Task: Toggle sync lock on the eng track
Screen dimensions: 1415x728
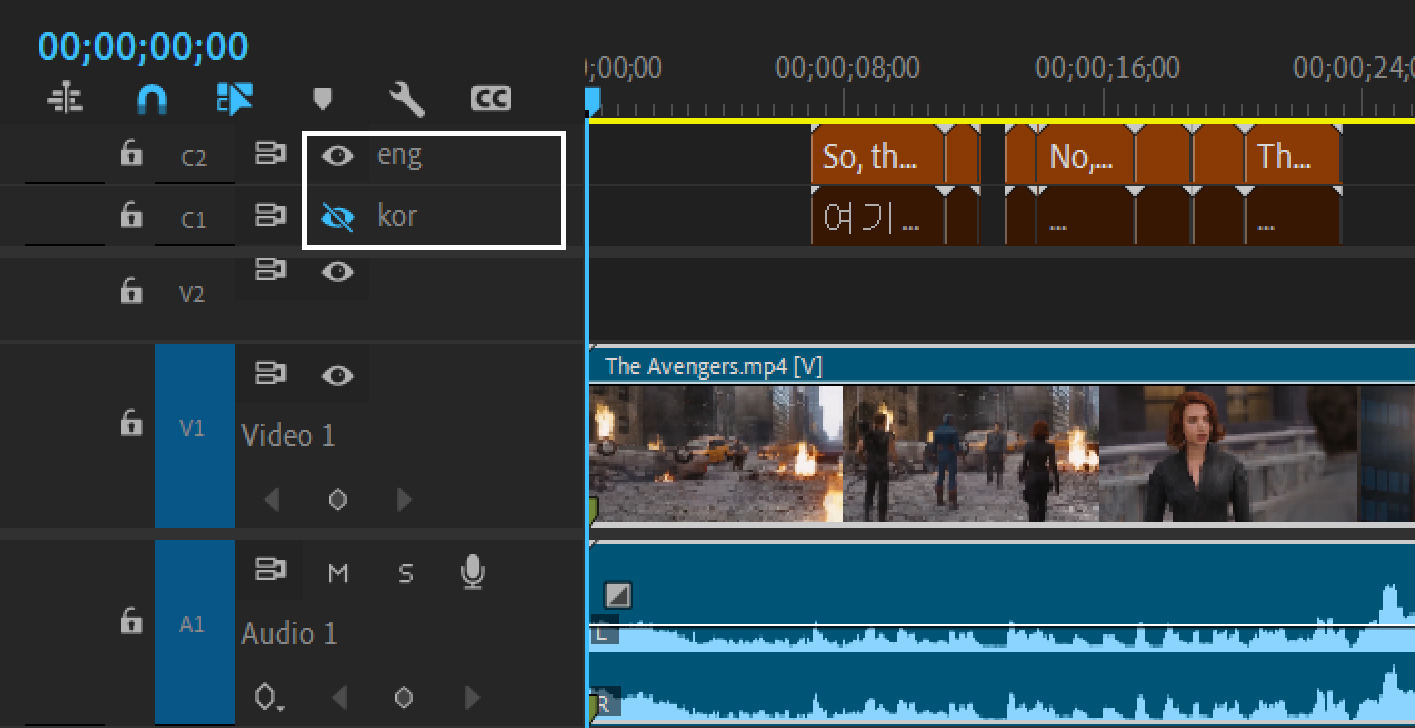Action: pyautogui.click(x=269, y=154)
